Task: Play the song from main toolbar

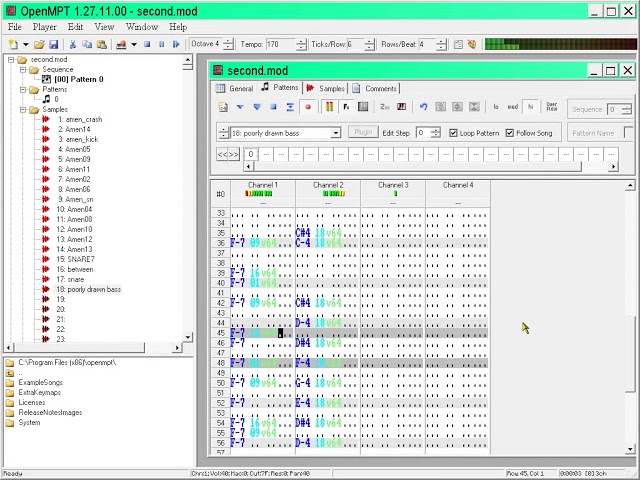Action: click(x=176, y=44)
